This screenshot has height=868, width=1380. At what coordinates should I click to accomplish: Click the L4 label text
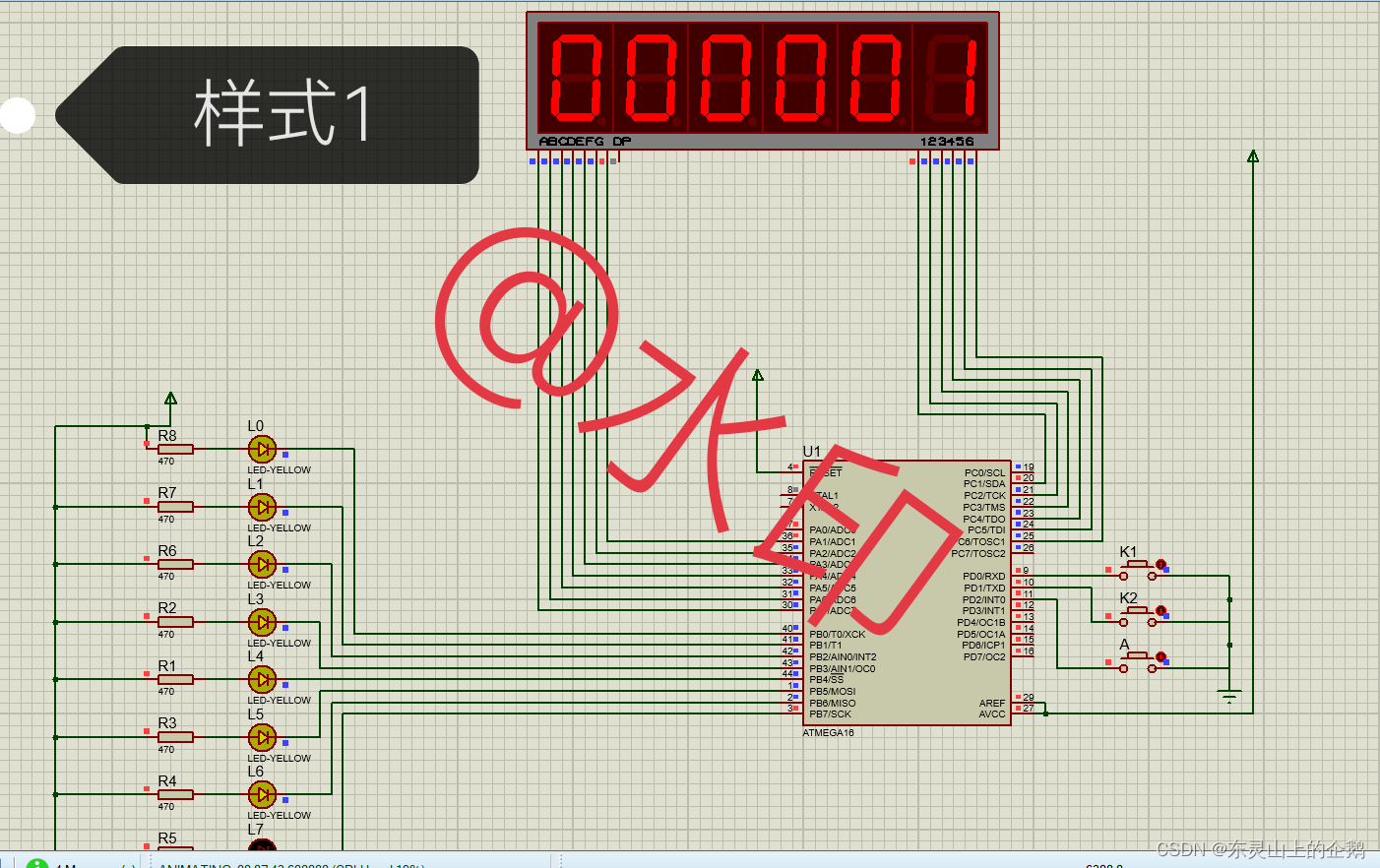(256, 656)
